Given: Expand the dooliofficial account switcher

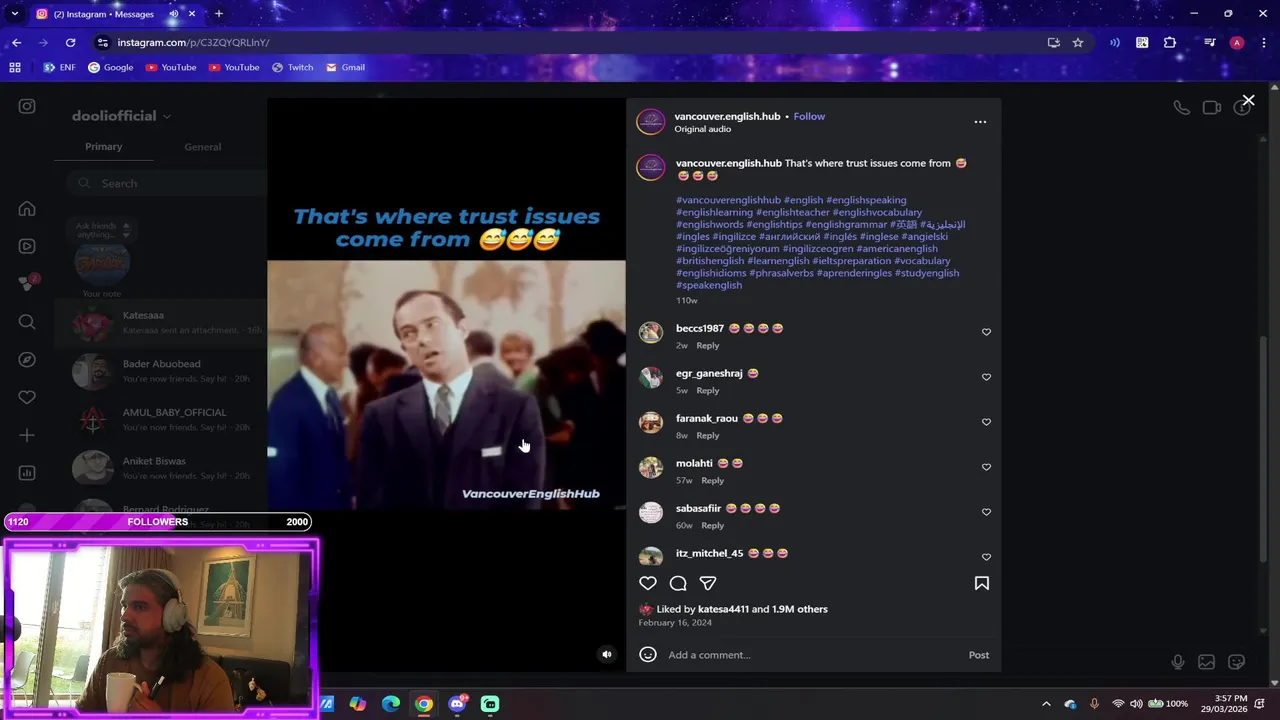Looking at the screenshot, I should (121, 116).
